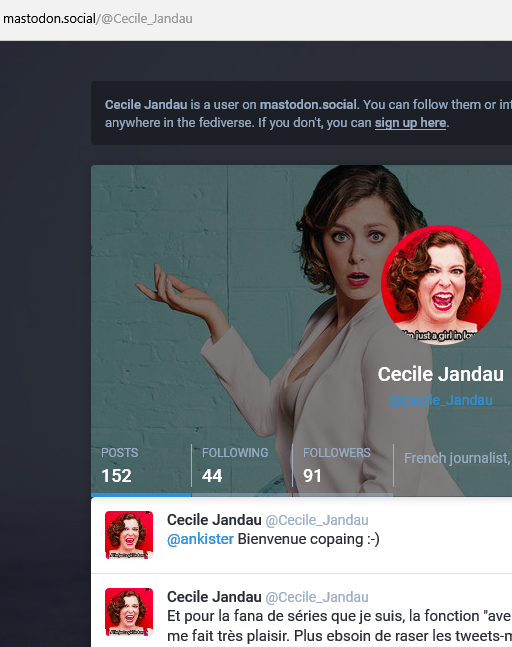Follow the 'sign up here' link

coord(410,123)
